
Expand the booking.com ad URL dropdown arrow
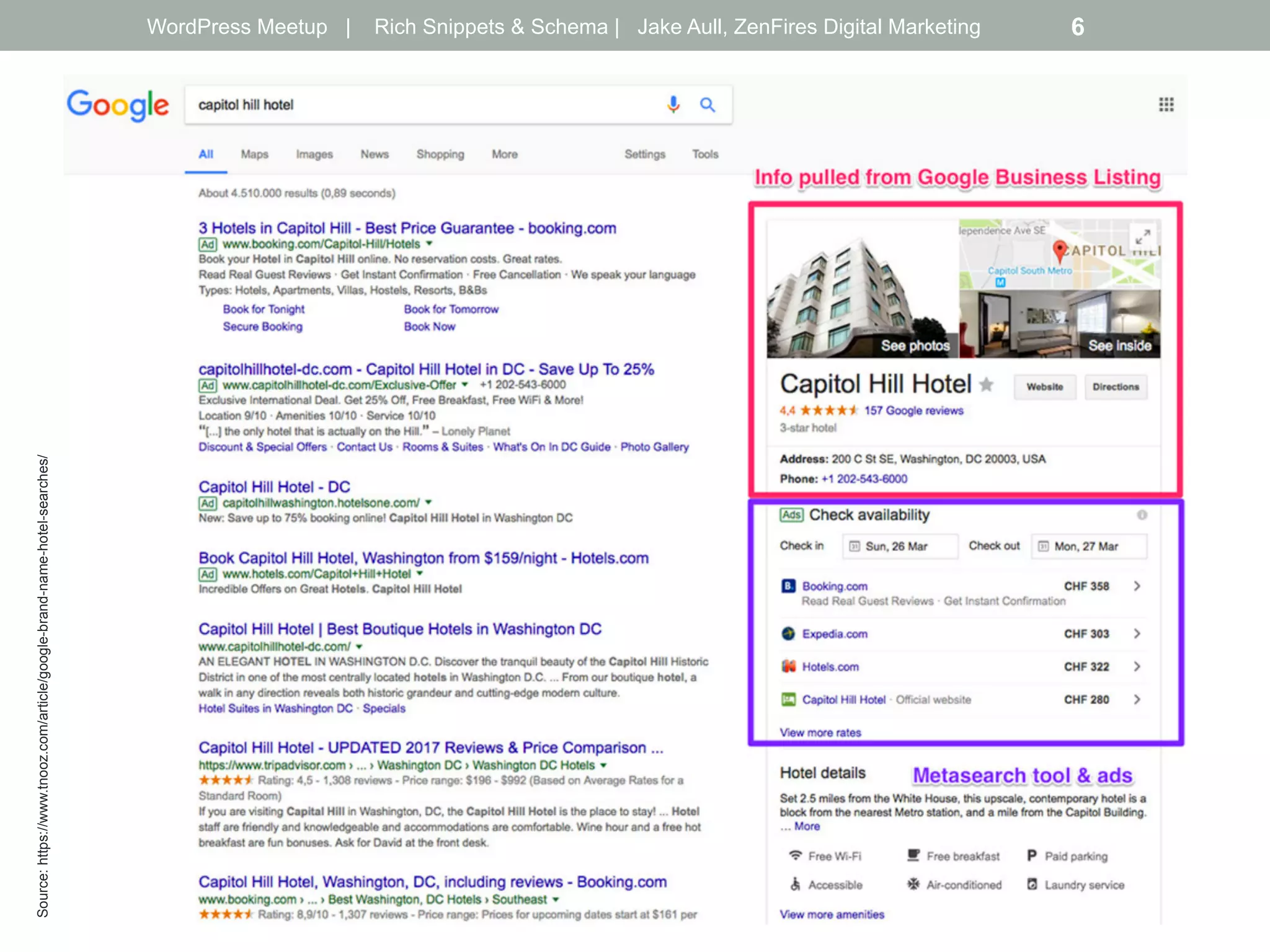pyautogui.click(x=429, y=244)
